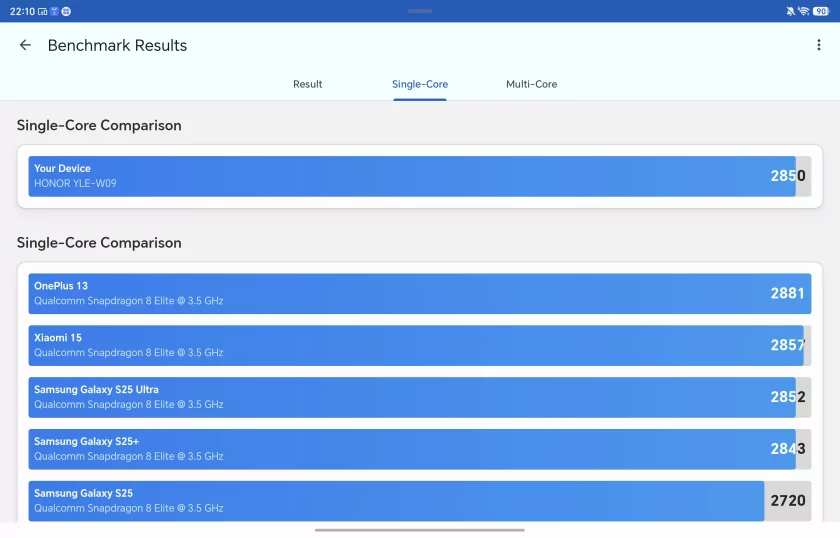Click the score 2843 for Galaxy S25+
The width and height of the screenshot is (840, 538).
click(x=788, y=449)
